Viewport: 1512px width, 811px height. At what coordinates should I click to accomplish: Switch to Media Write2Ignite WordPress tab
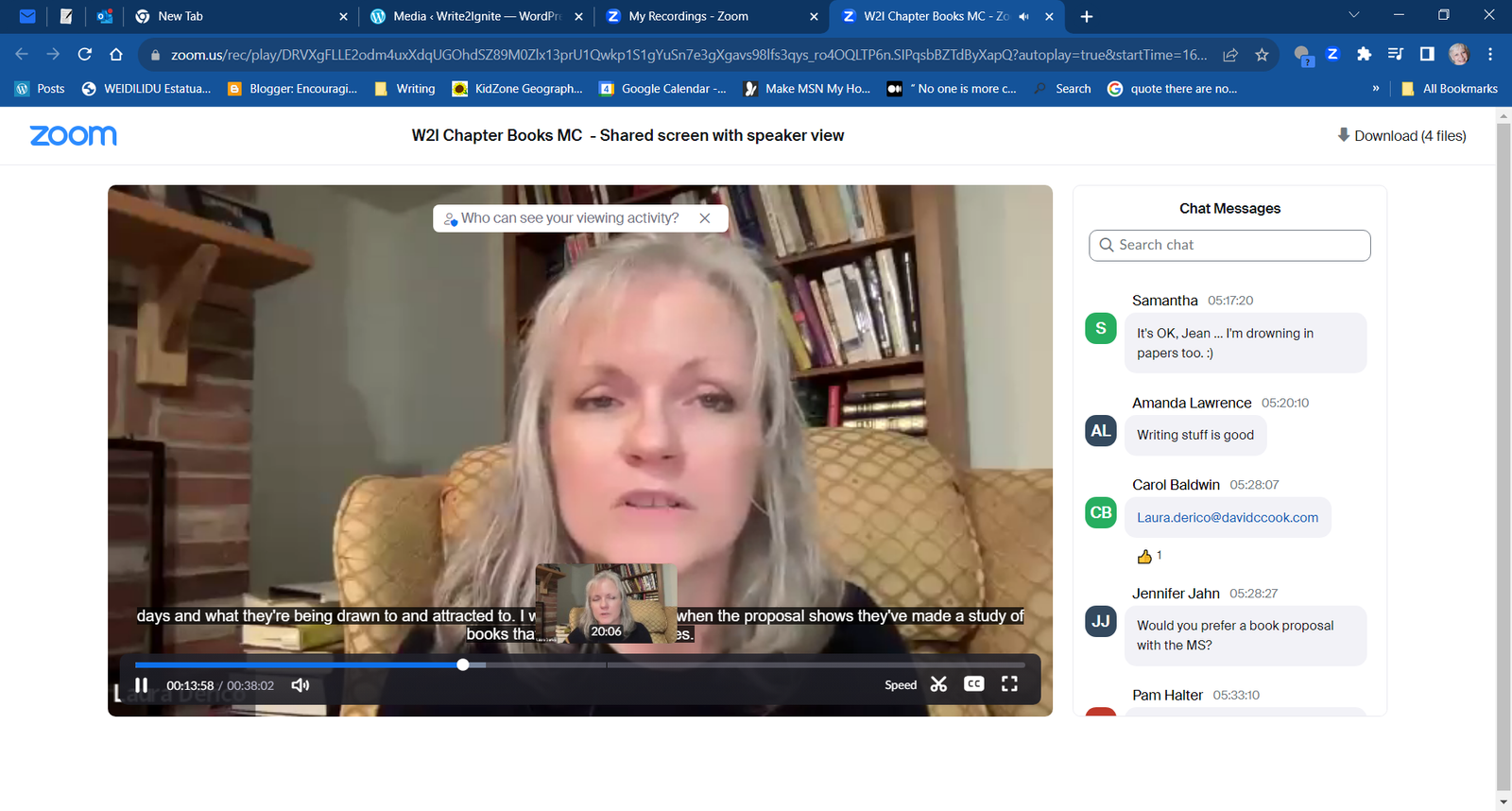click(475, 16)
